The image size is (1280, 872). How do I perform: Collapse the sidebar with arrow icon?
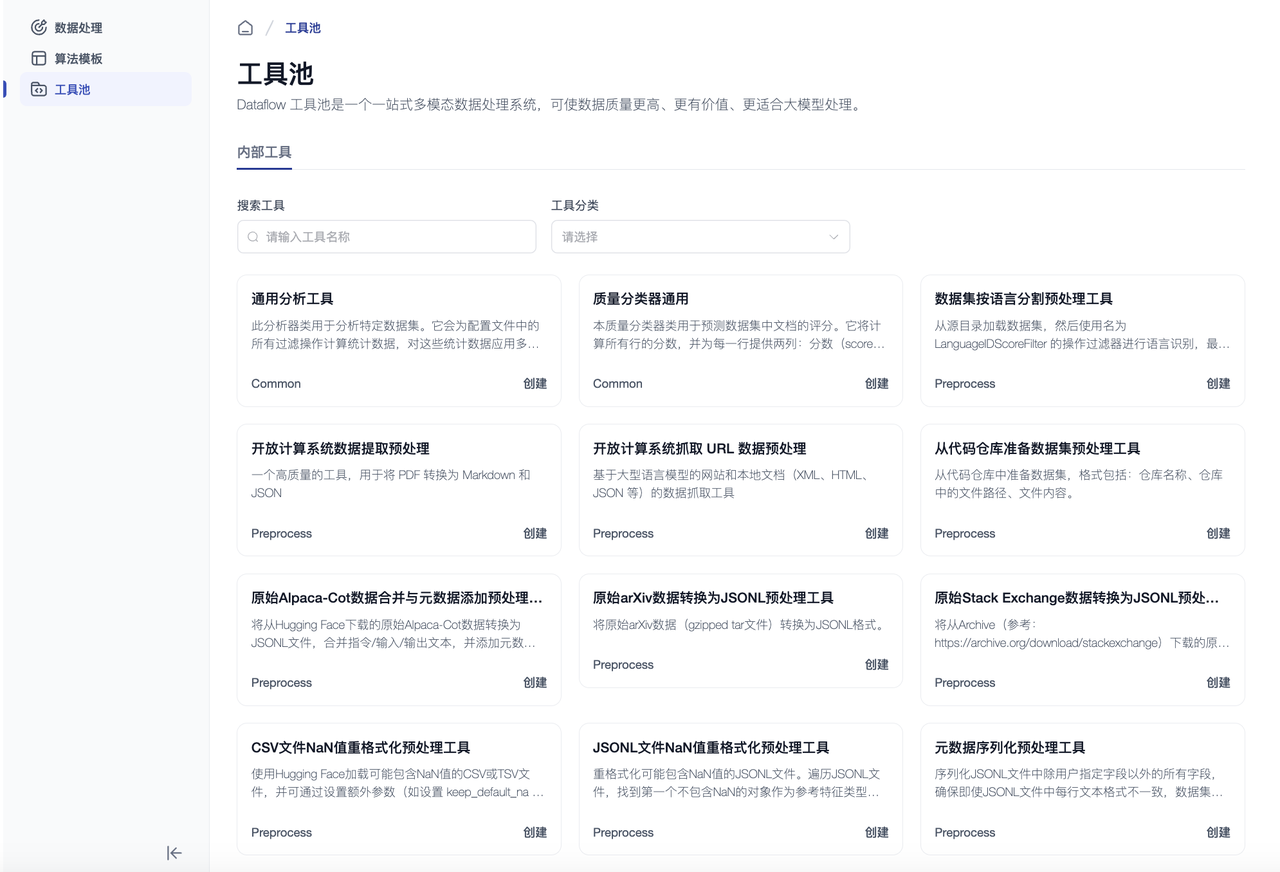174,853
